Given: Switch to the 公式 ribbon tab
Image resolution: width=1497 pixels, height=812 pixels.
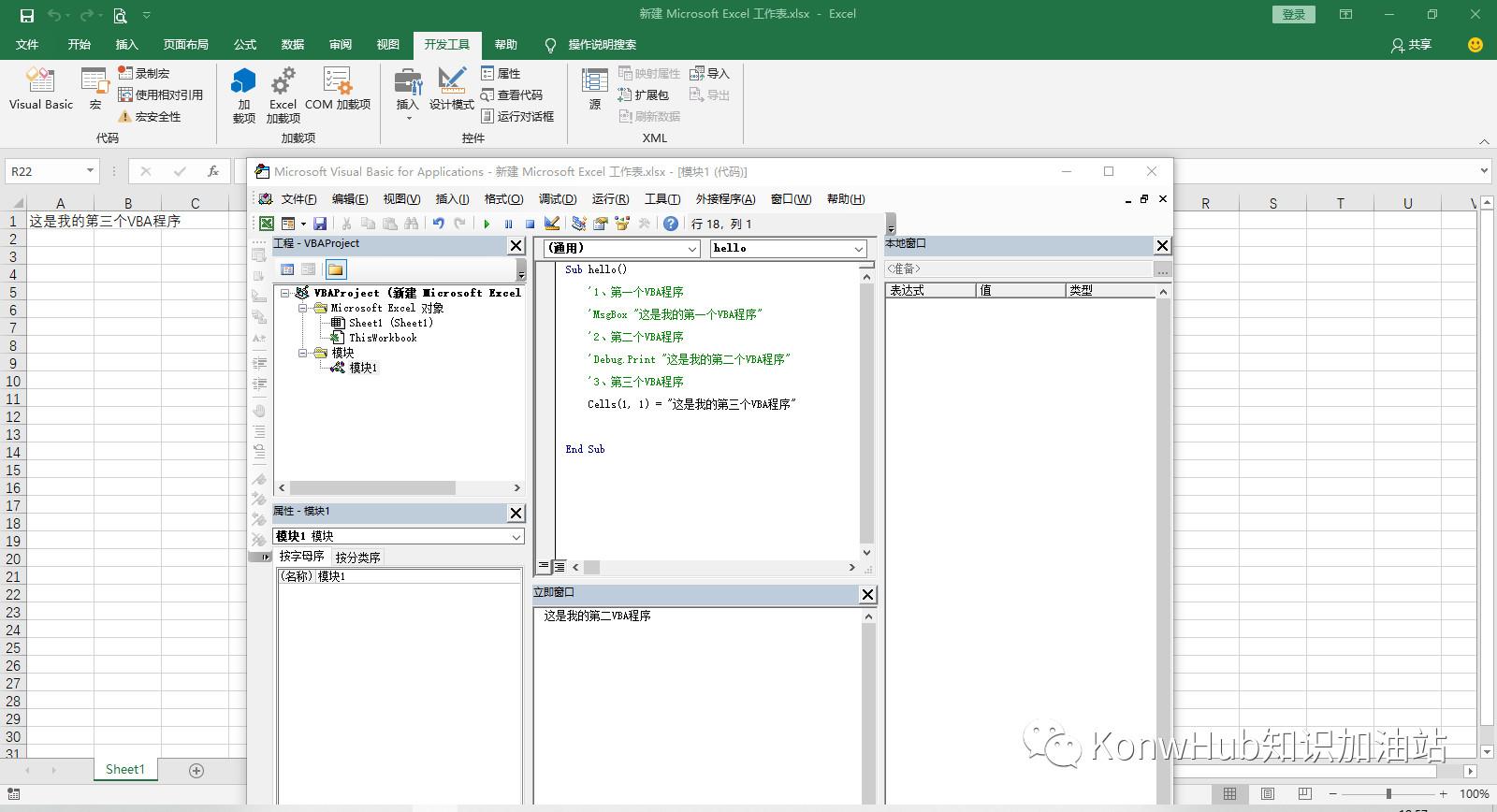Looking at the screenshot, I should coord(245,44).
